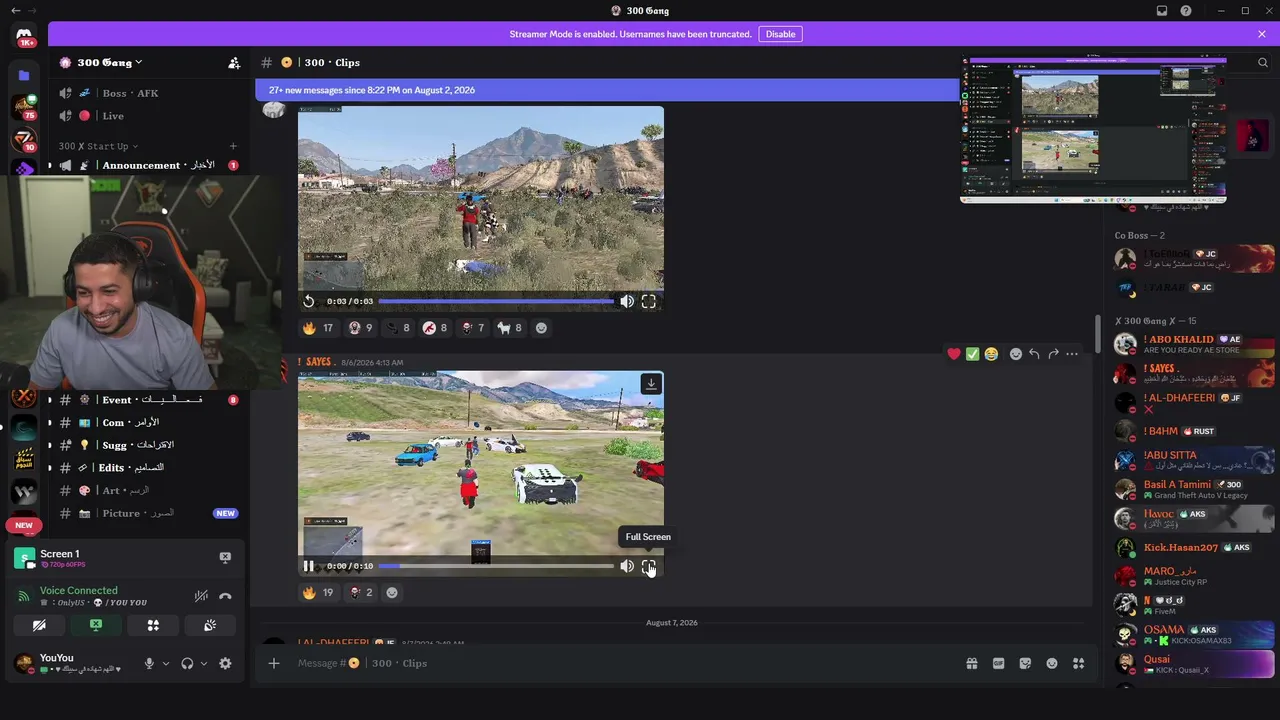Pause the playing SAYES video
1280x720 pixels.
(x=308, y=567)
